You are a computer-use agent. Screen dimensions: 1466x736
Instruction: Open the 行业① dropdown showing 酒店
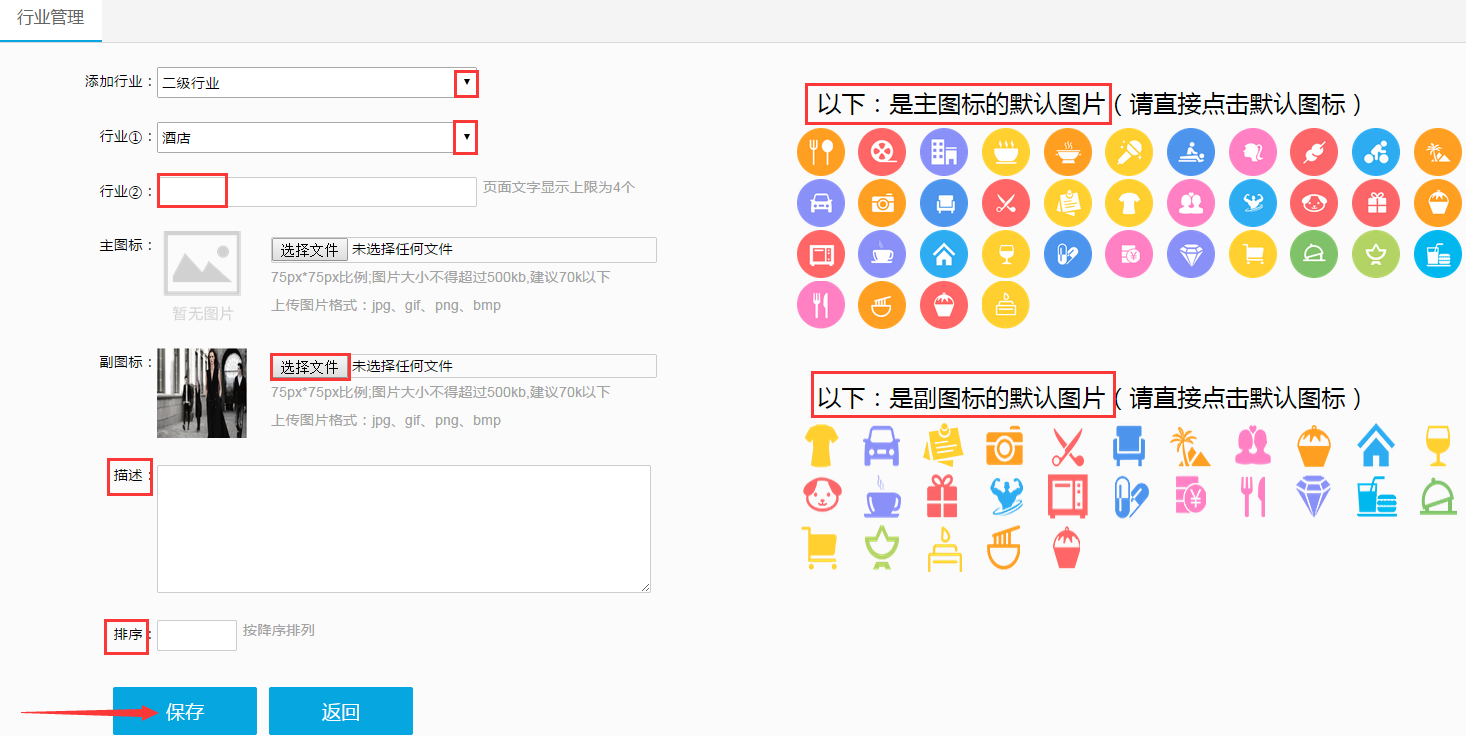[x=317, y=138]
